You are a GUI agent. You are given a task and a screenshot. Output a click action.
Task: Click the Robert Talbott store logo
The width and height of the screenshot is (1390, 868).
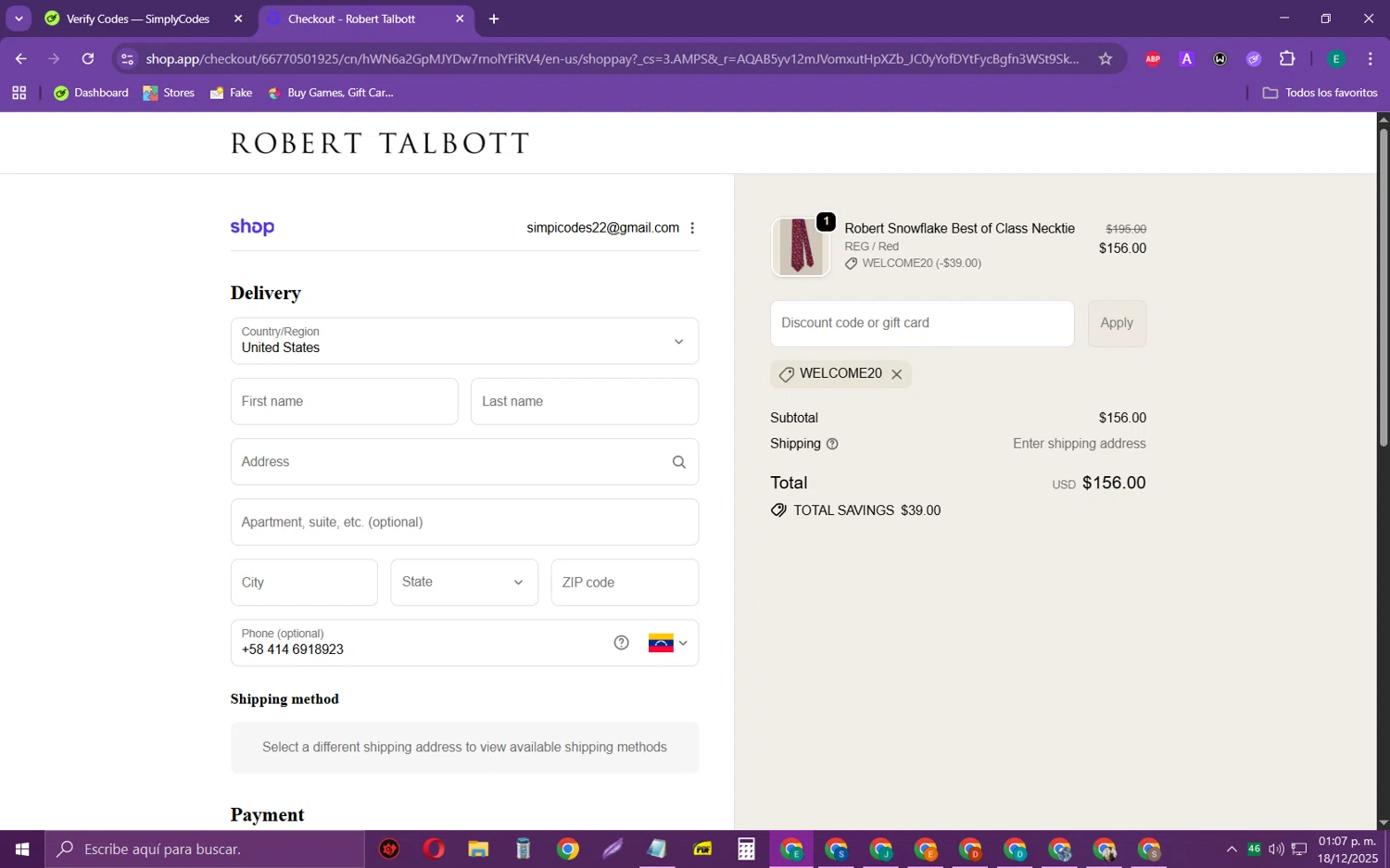point(380,144)
